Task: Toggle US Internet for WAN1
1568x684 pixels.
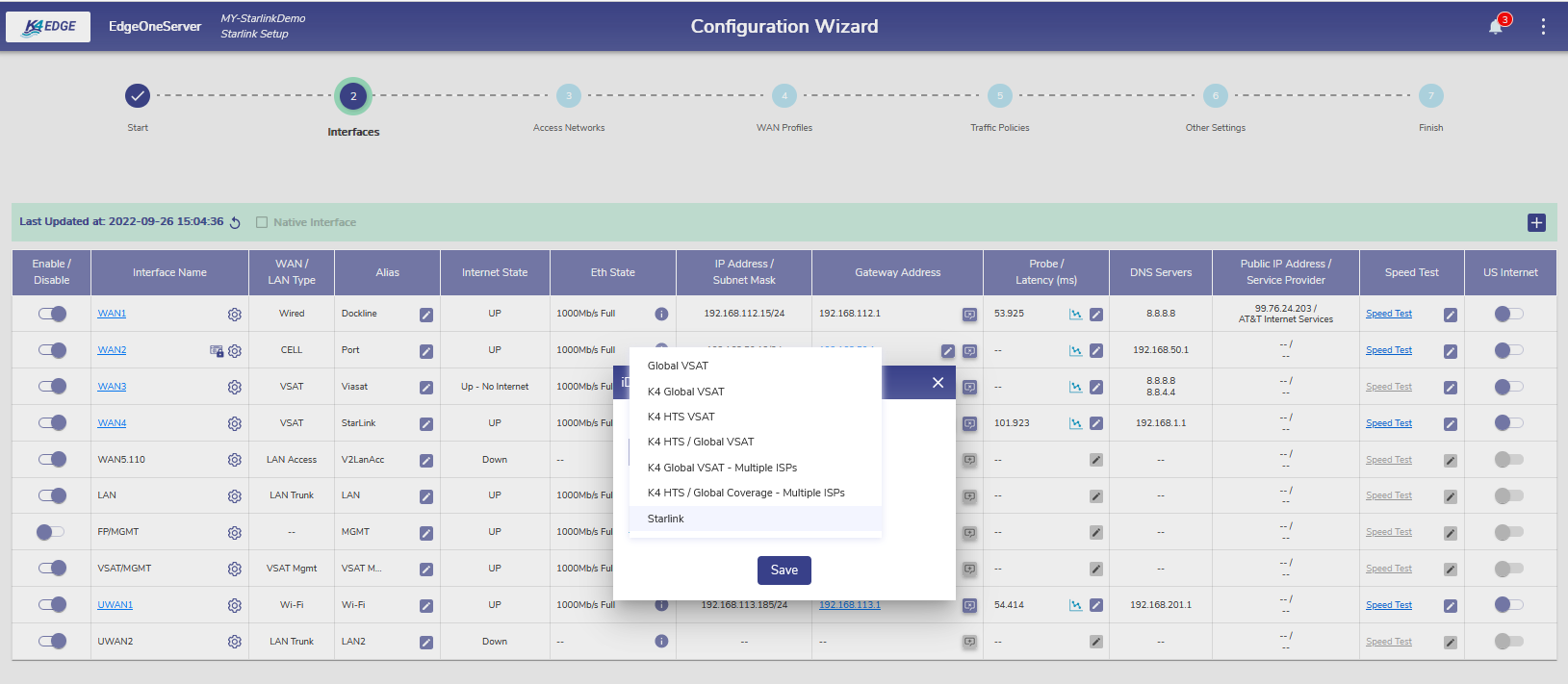Action: tap(1508, 314)
